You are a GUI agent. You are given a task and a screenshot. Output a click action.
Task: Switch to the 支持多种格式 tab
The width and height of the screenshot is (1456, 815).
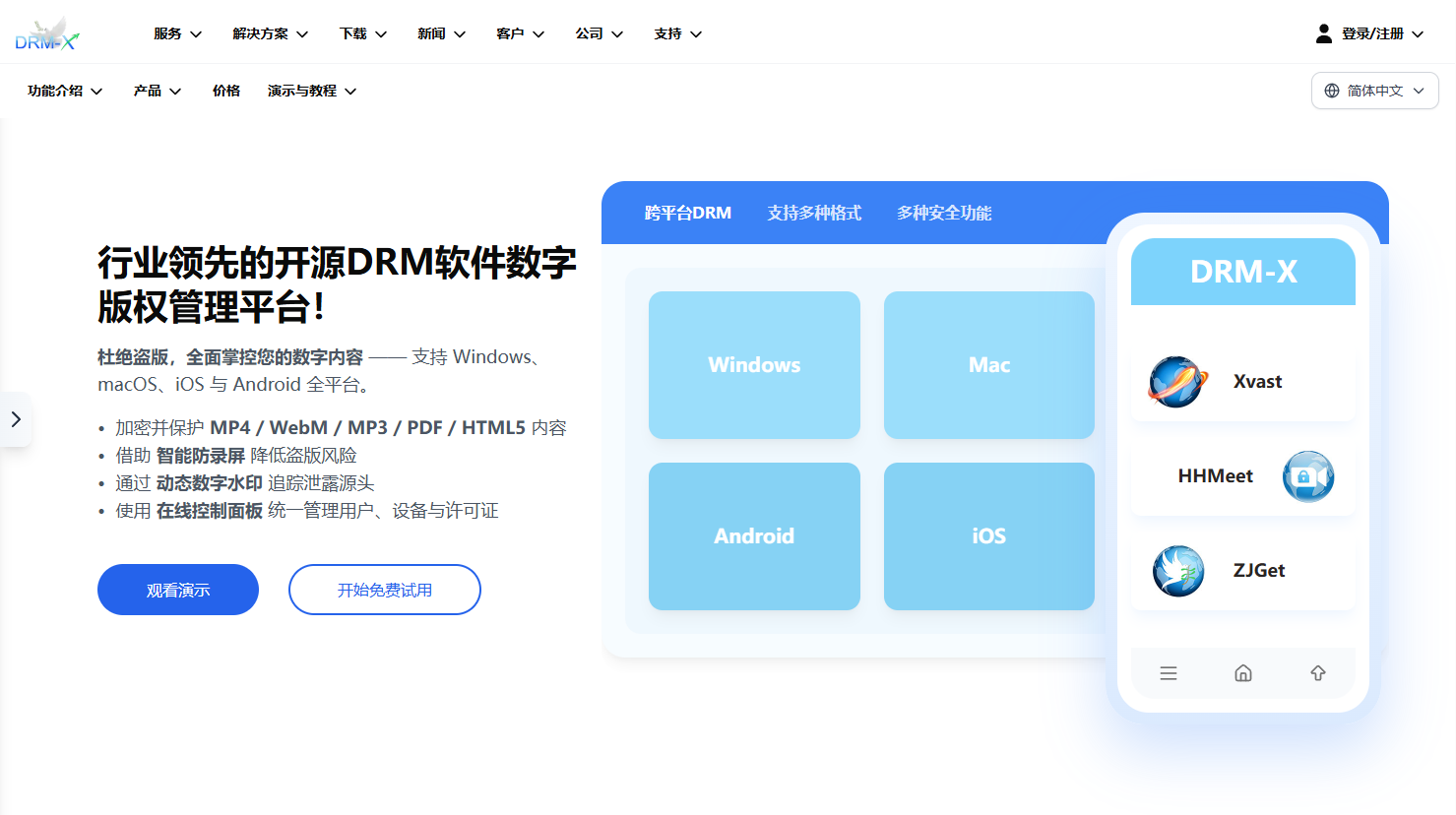[814, 213]
